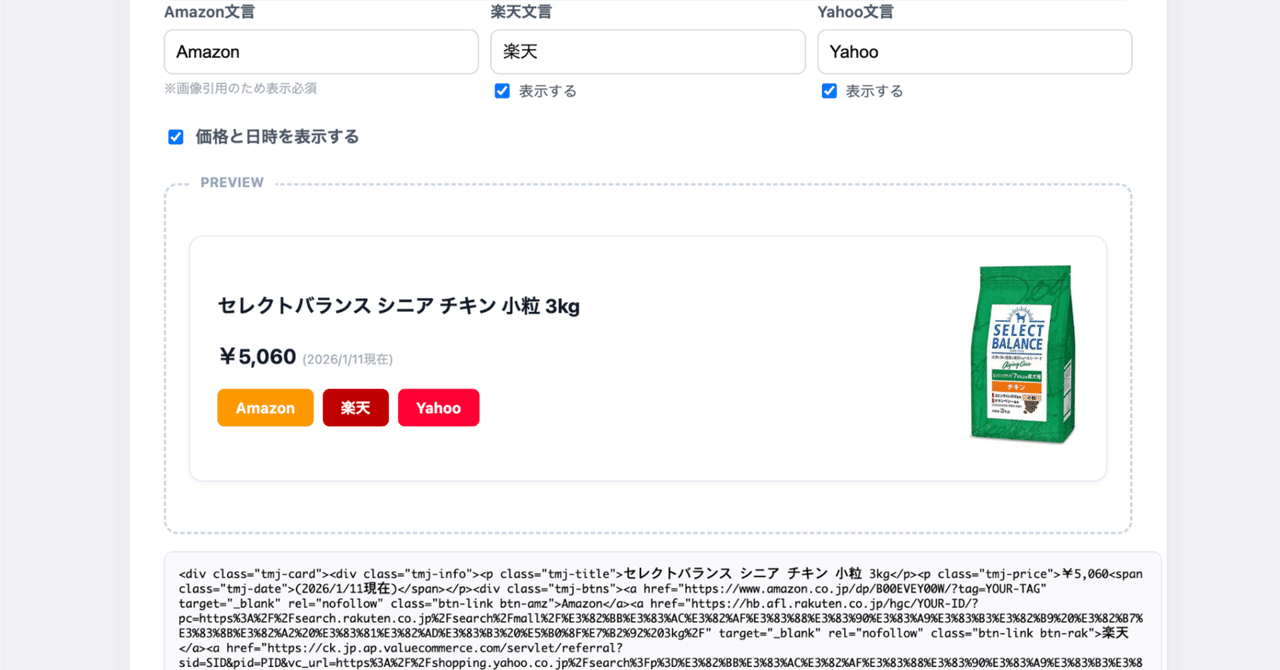Image resolution: width=1280 pixels, height=670 pixels.
Task: Click the red Yahoo button in preview
Action: [439, 408]
